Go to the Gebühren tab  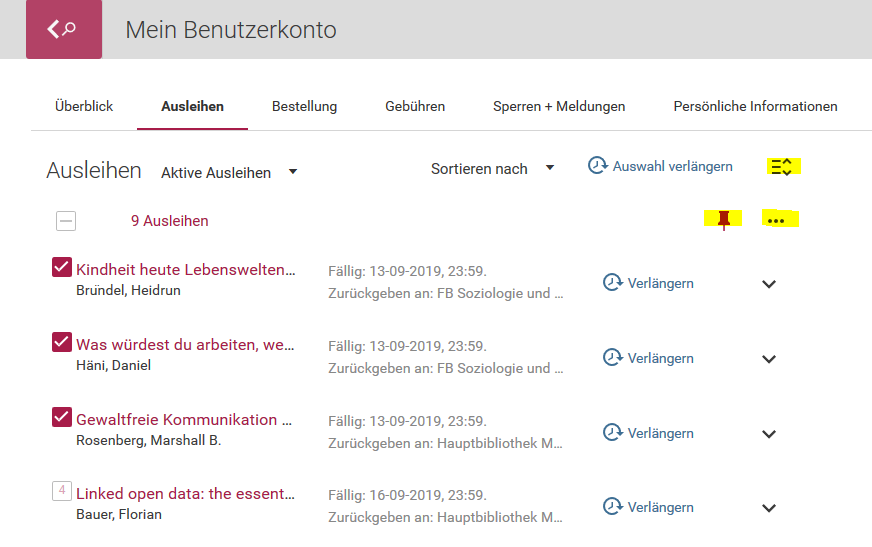(415, 106)
